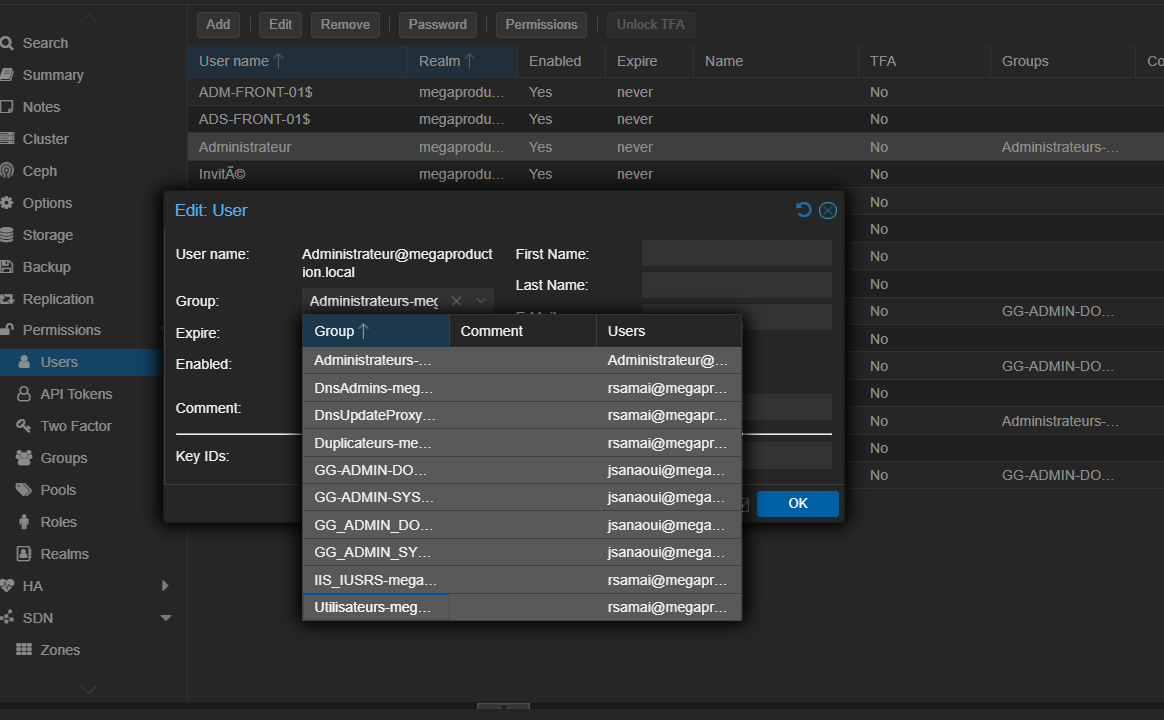Viewport: 1164px width, 720px height.
Task: Collapse the SDN tree section
Action: click(166, 618)
